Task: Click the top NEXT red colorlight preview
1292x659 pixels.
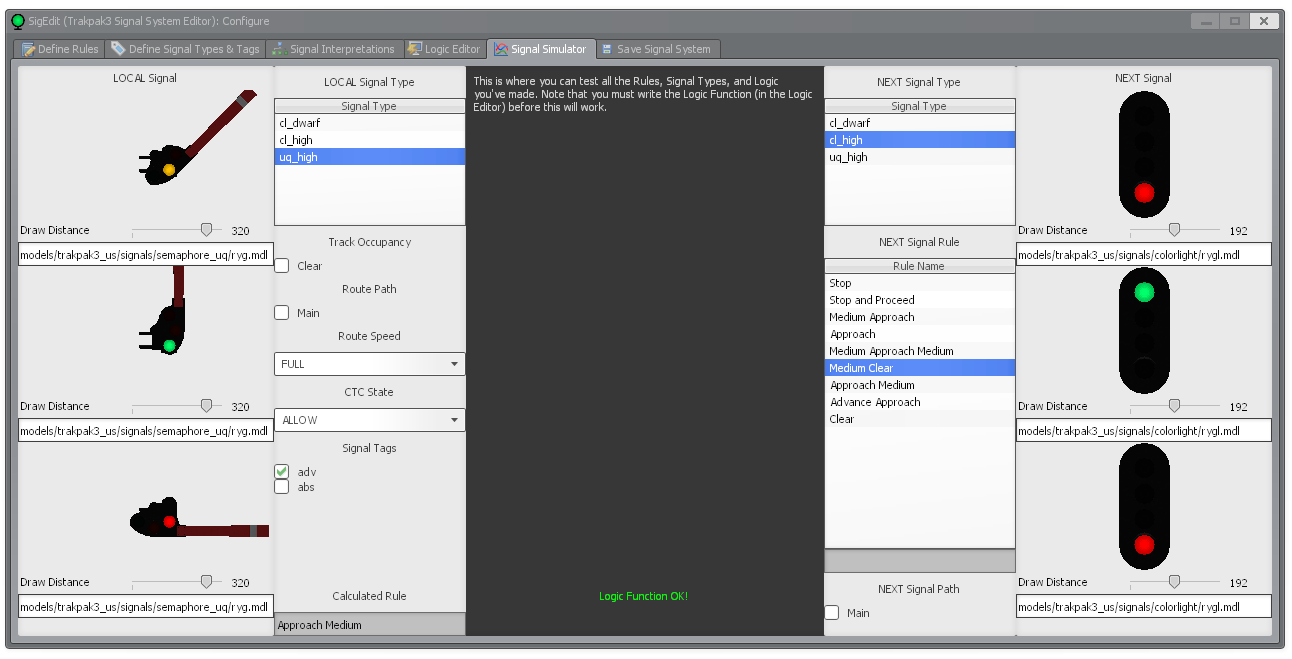Action: (1144, 154)
